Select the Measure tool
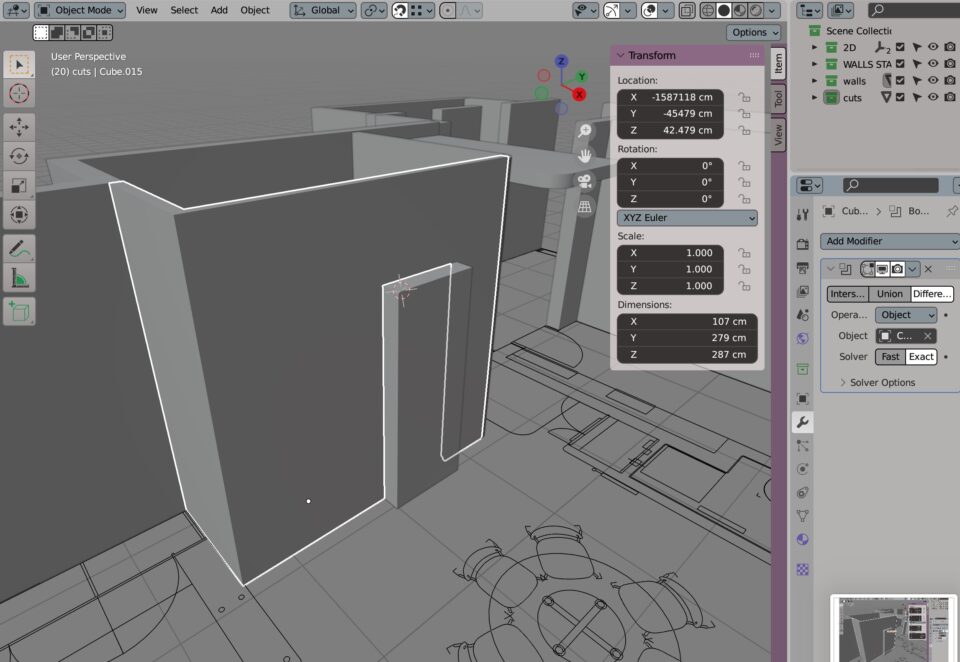This screenshot has width=960, height=662. 19,278
